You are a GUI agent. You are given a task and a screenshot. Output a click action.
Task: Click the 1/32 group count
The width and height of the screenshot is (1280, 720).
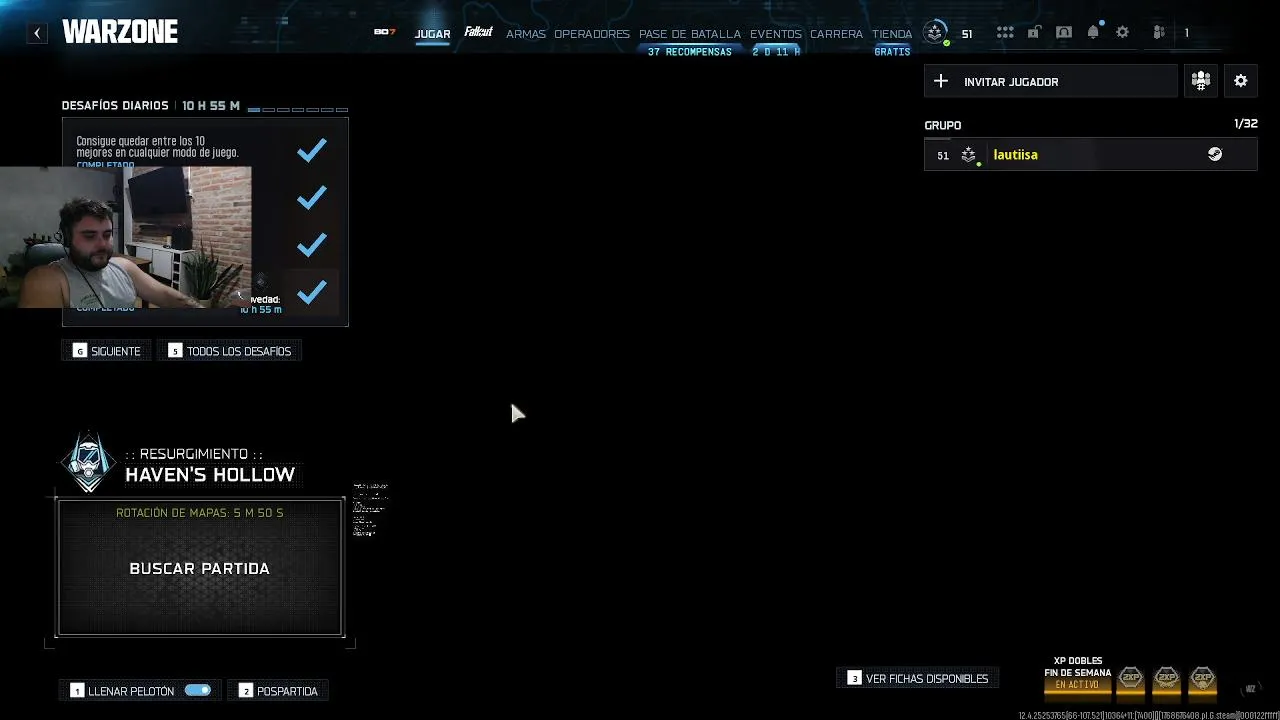[x=1246, y=124]
